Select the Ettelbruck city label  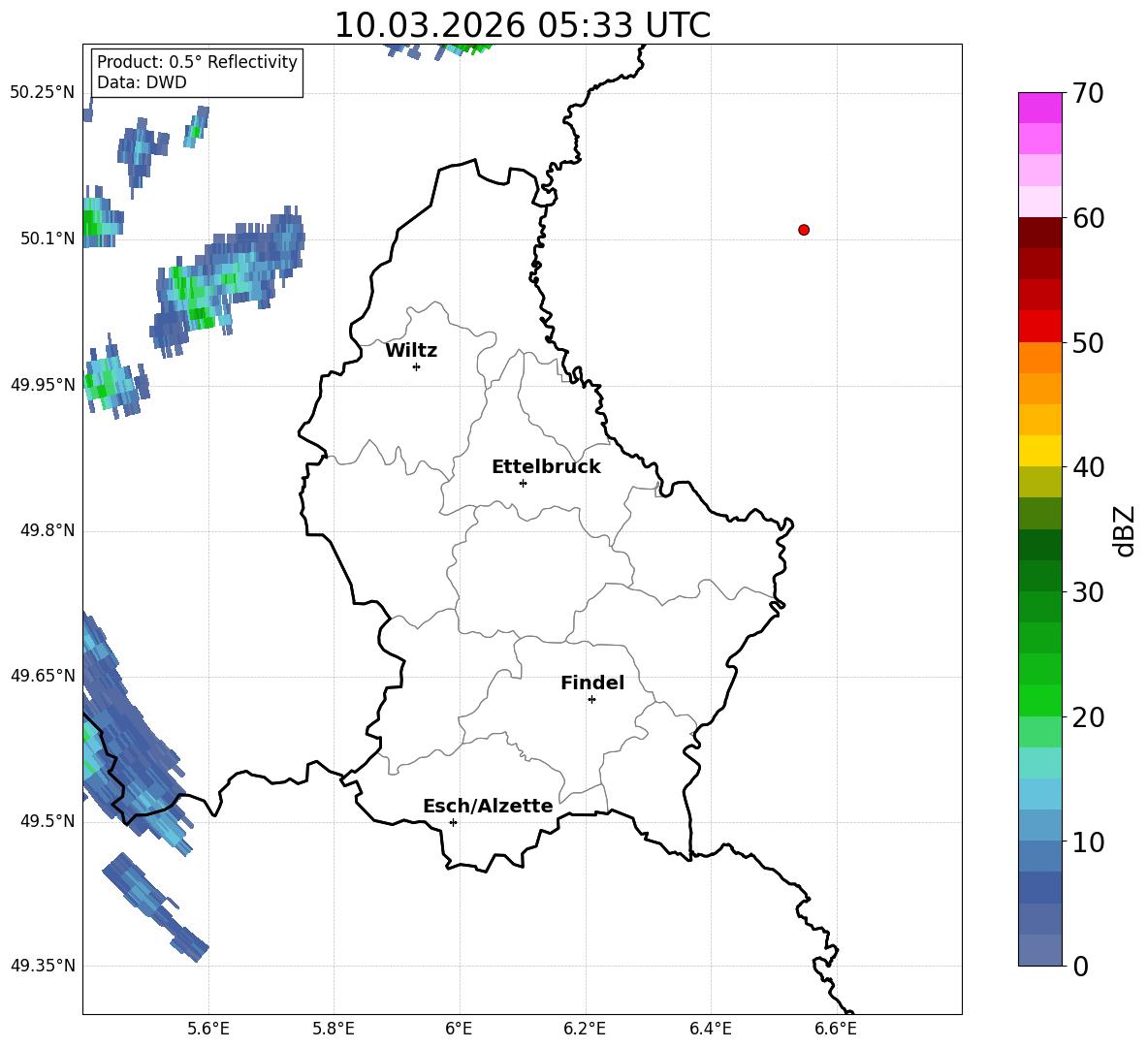tap(546, 467)
